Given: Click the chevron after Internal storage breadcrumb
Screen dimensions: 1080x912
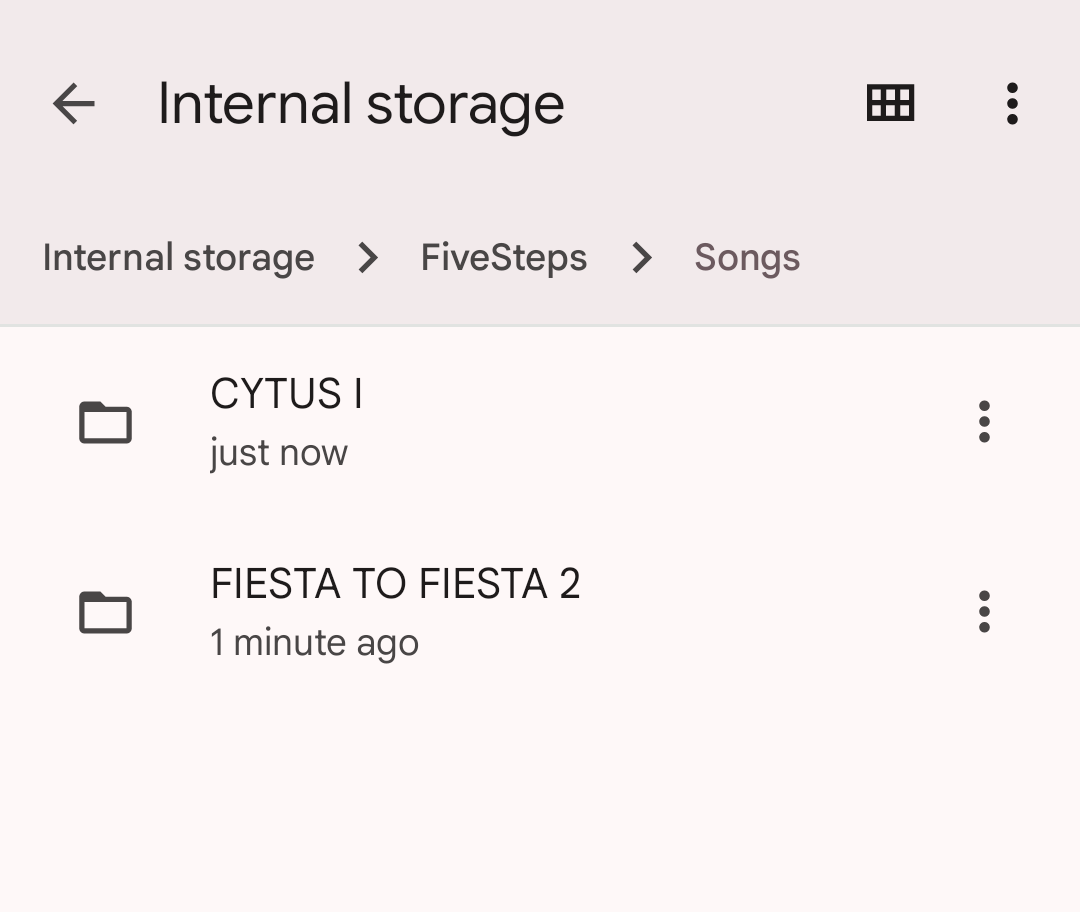Looking at the screenshot, I should (368, 258).
